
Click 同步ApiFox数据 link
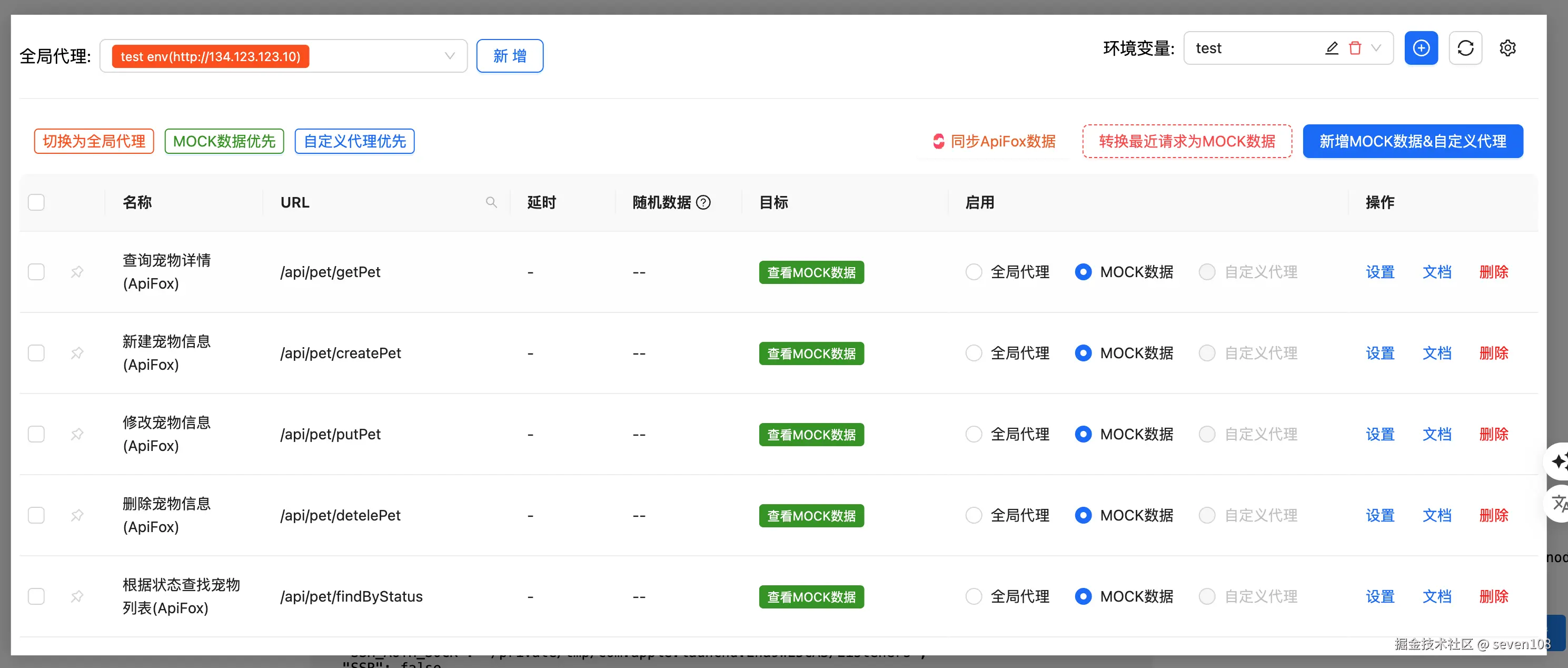995,141
